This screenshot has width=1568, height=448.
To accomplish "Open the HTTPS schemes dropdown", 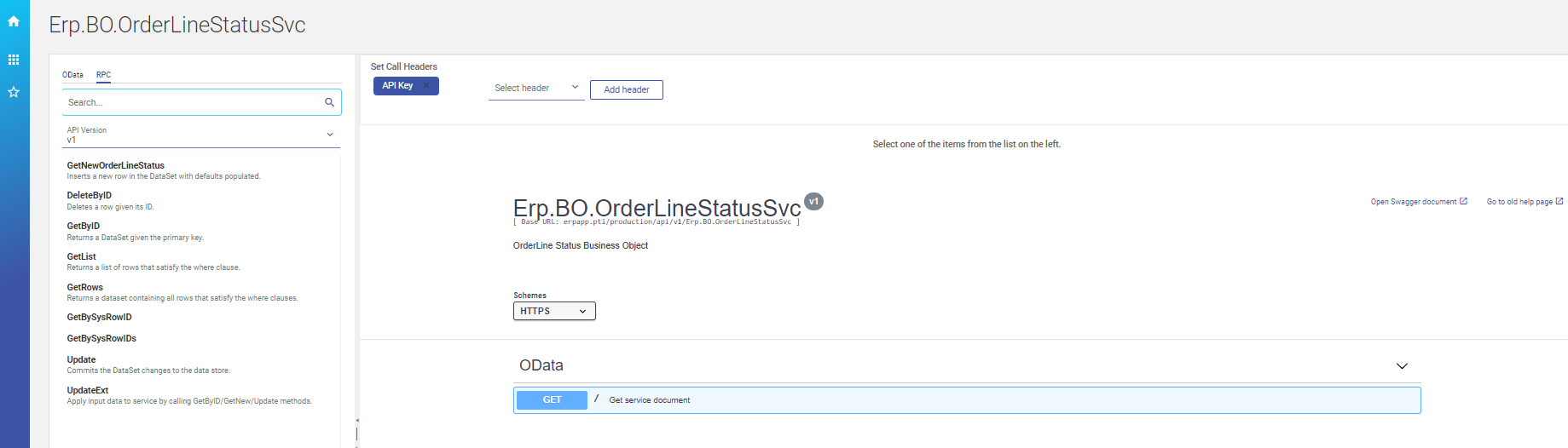I will 554,312.
